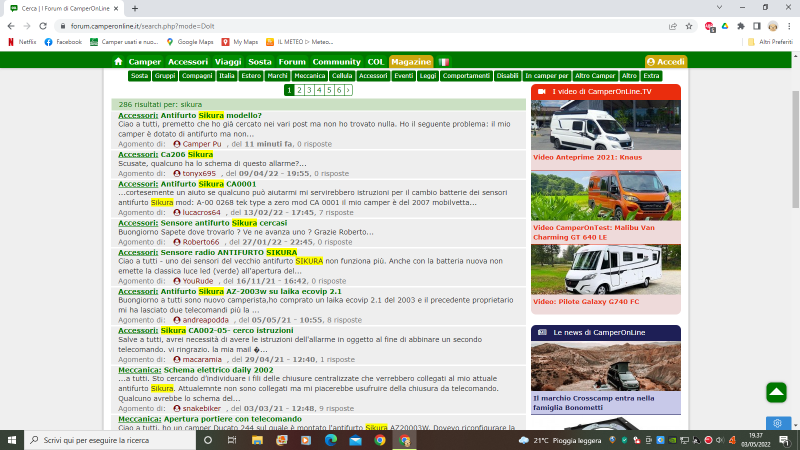This screenshot has height=450, width=800.
Task: Open the Sosta main menu
Action: click(x=260, y=62)
